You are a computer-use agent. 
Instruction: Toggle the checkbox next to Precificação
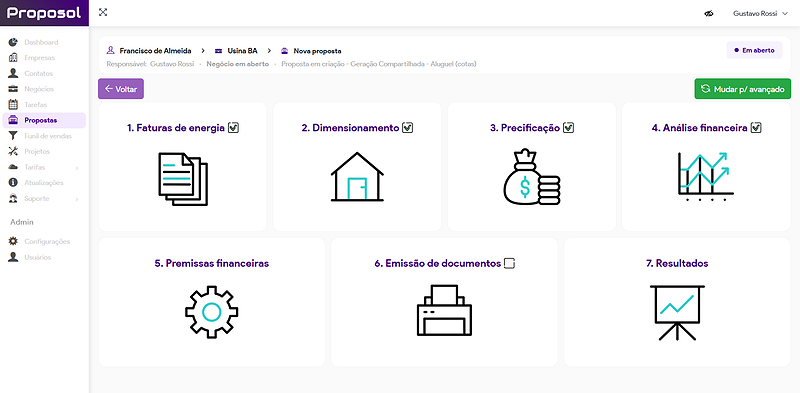[569, 128]
